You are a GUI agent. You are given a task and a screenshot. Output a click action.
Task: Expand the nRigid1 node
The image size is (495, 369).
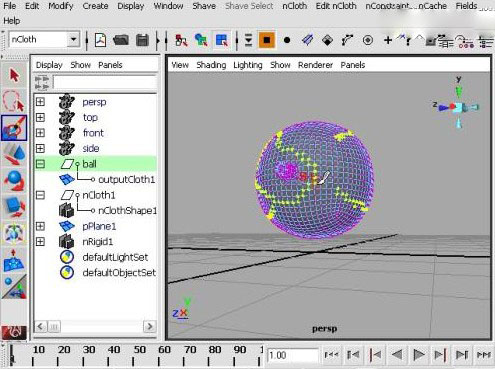40,241
